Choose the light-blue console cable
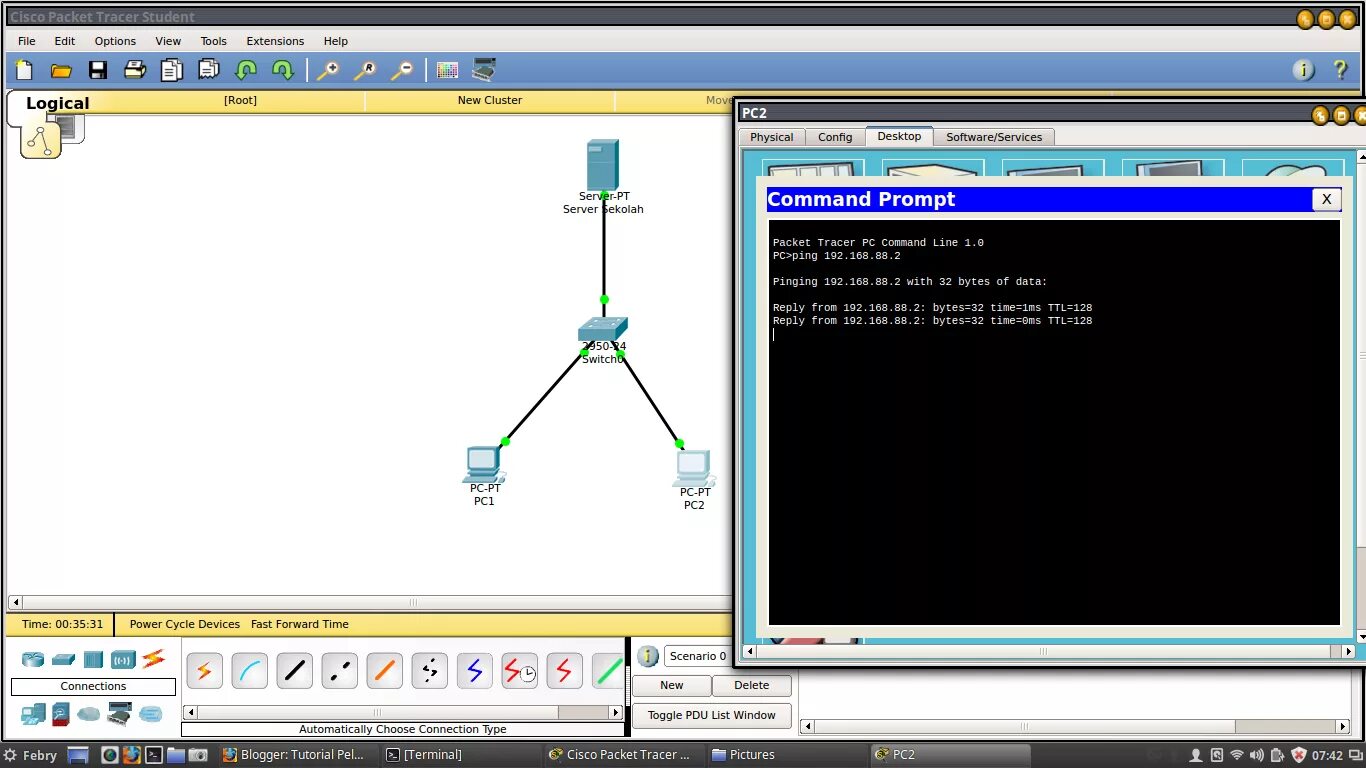This screenshot has height=768, width=1366. (x=250, y=671)
